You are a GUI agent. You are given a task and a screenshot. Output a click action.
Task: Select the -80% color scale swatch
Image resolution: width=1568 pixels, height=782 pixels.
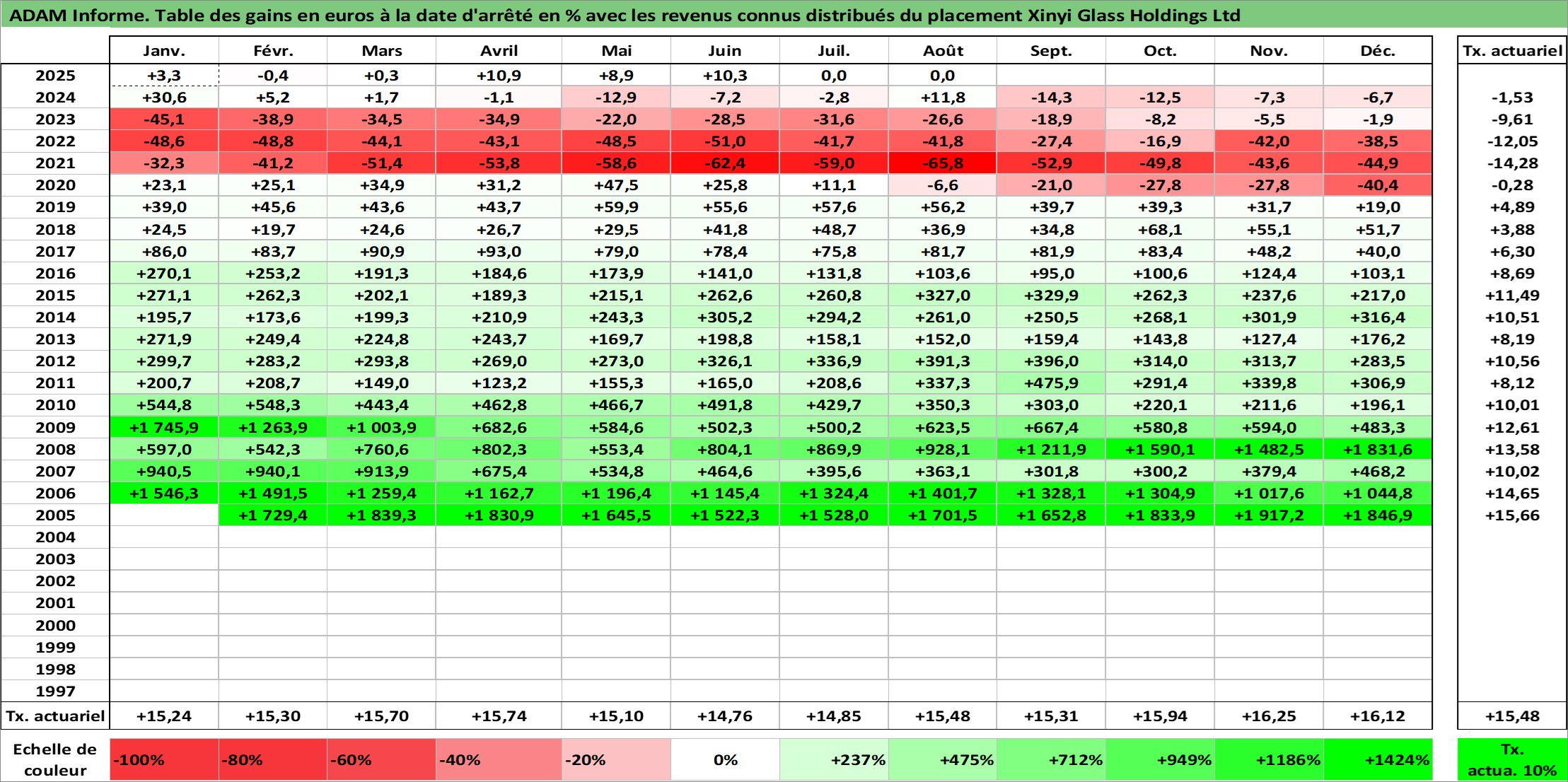273,760
